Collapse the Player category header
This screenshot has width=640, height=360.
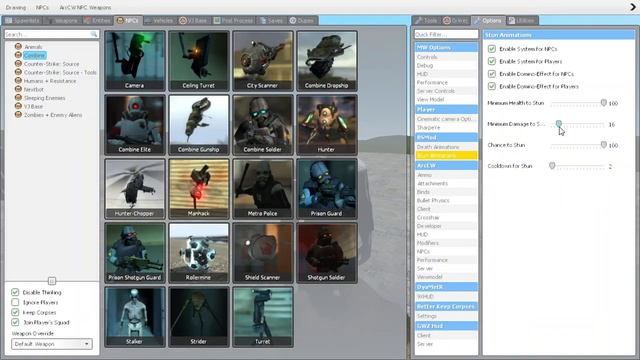[446, 109]
